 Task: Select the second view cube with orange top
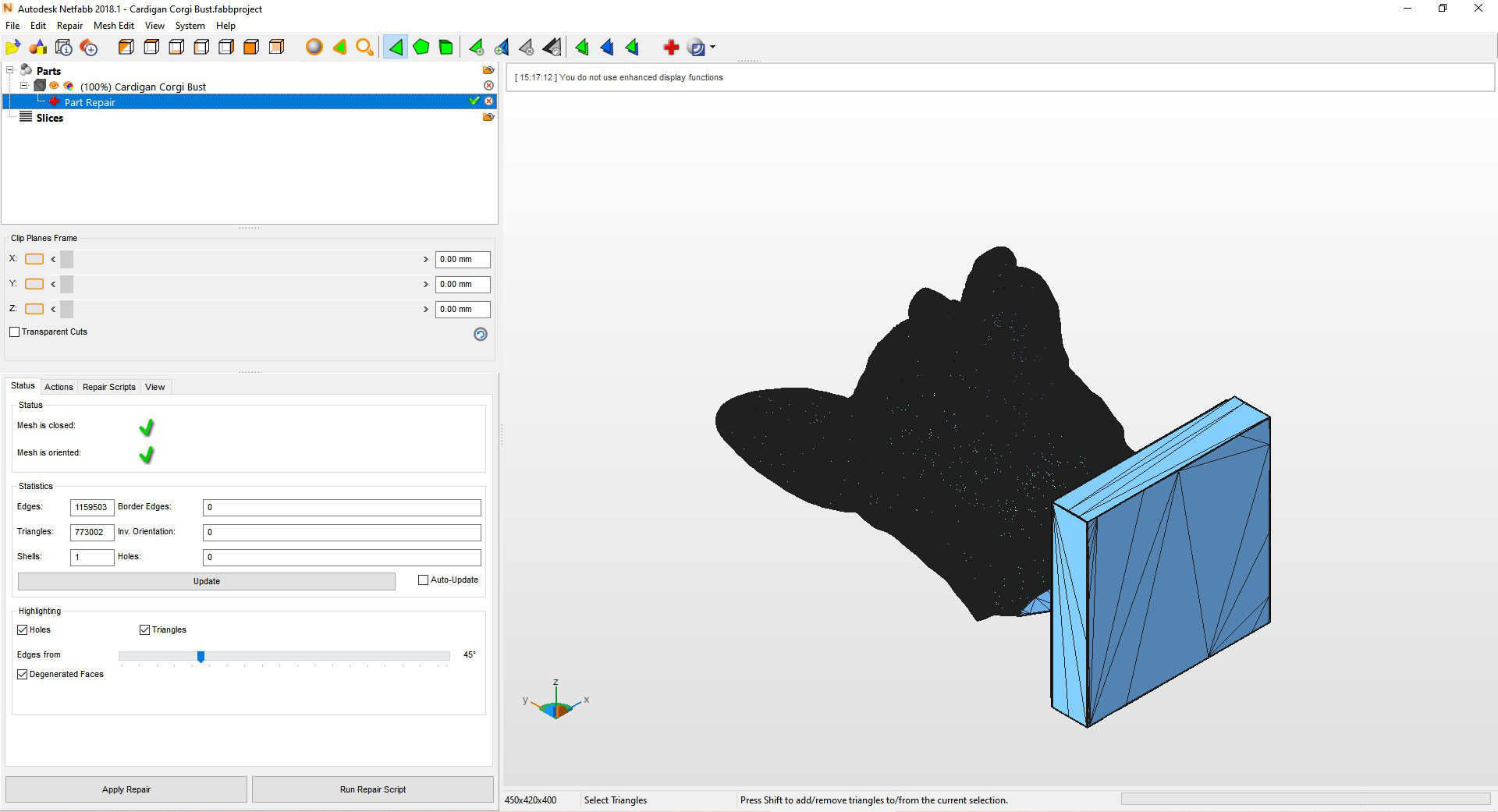pyautogui.click(x=151, y=48)
